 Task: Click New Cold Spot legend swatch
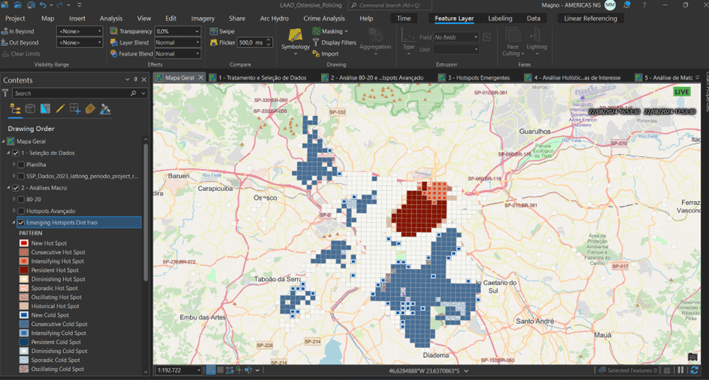pos(24,315)
